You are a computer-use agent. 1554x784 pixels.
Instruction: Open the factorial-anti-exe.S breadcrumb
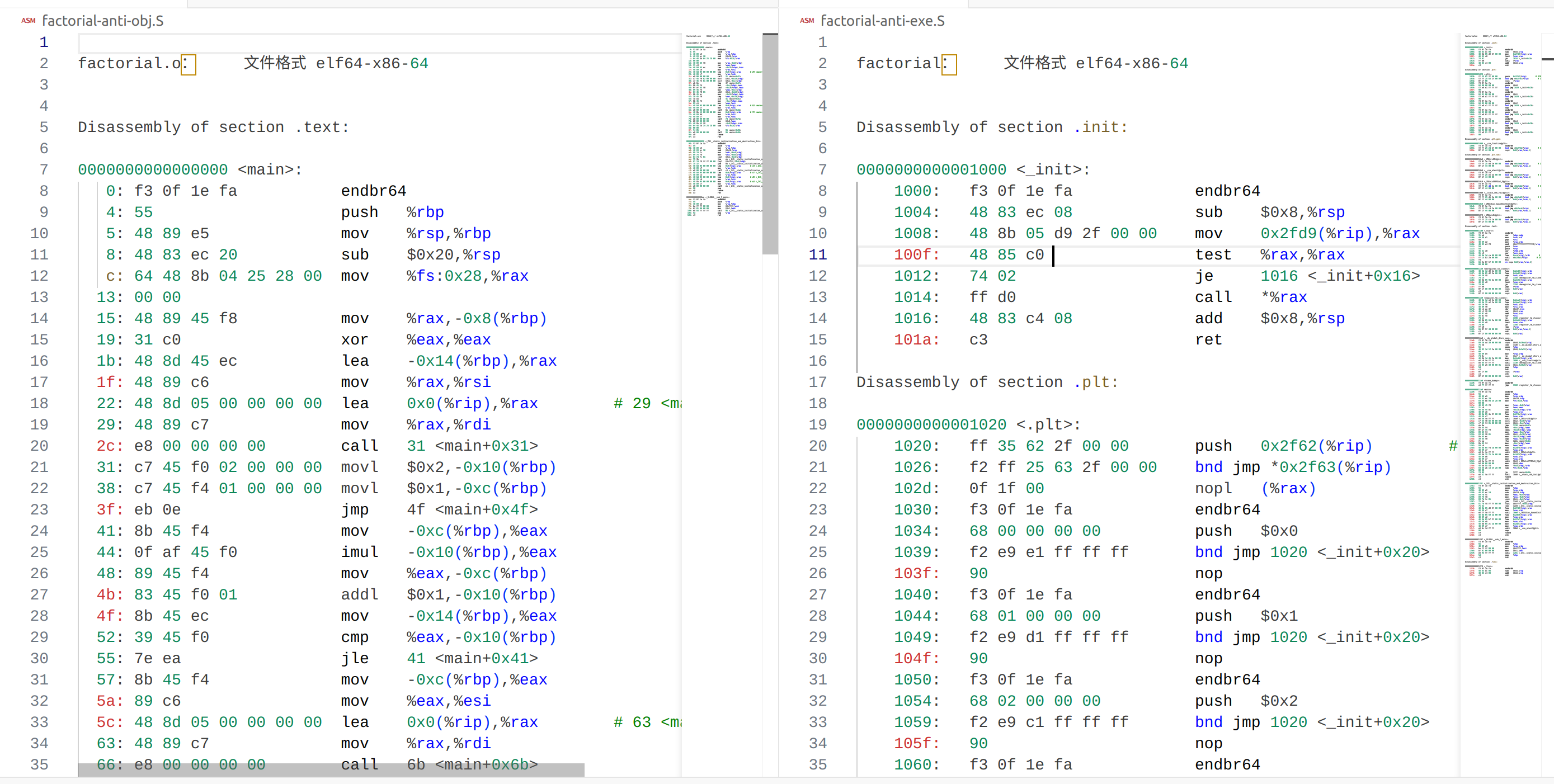[x=882, y=21]
